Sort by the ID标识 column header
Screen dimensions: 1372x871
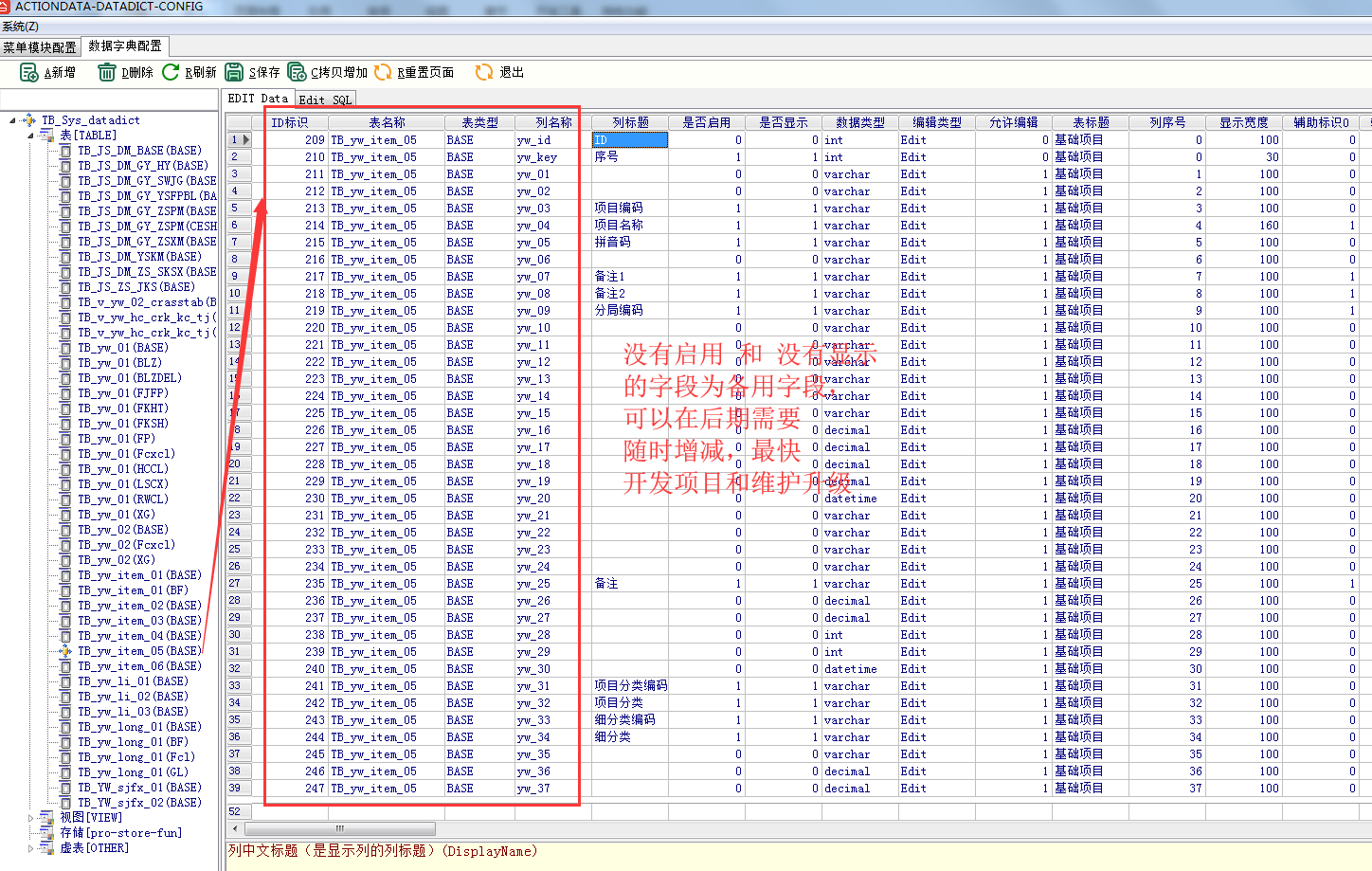click(x=290, y=122)
